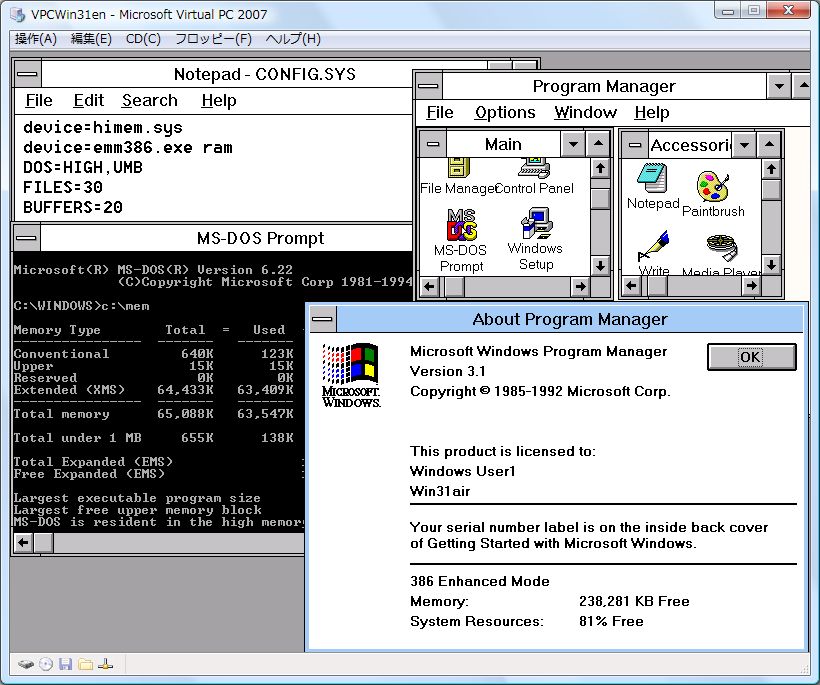Select the Media Player film reel icon

pos(722,247)
